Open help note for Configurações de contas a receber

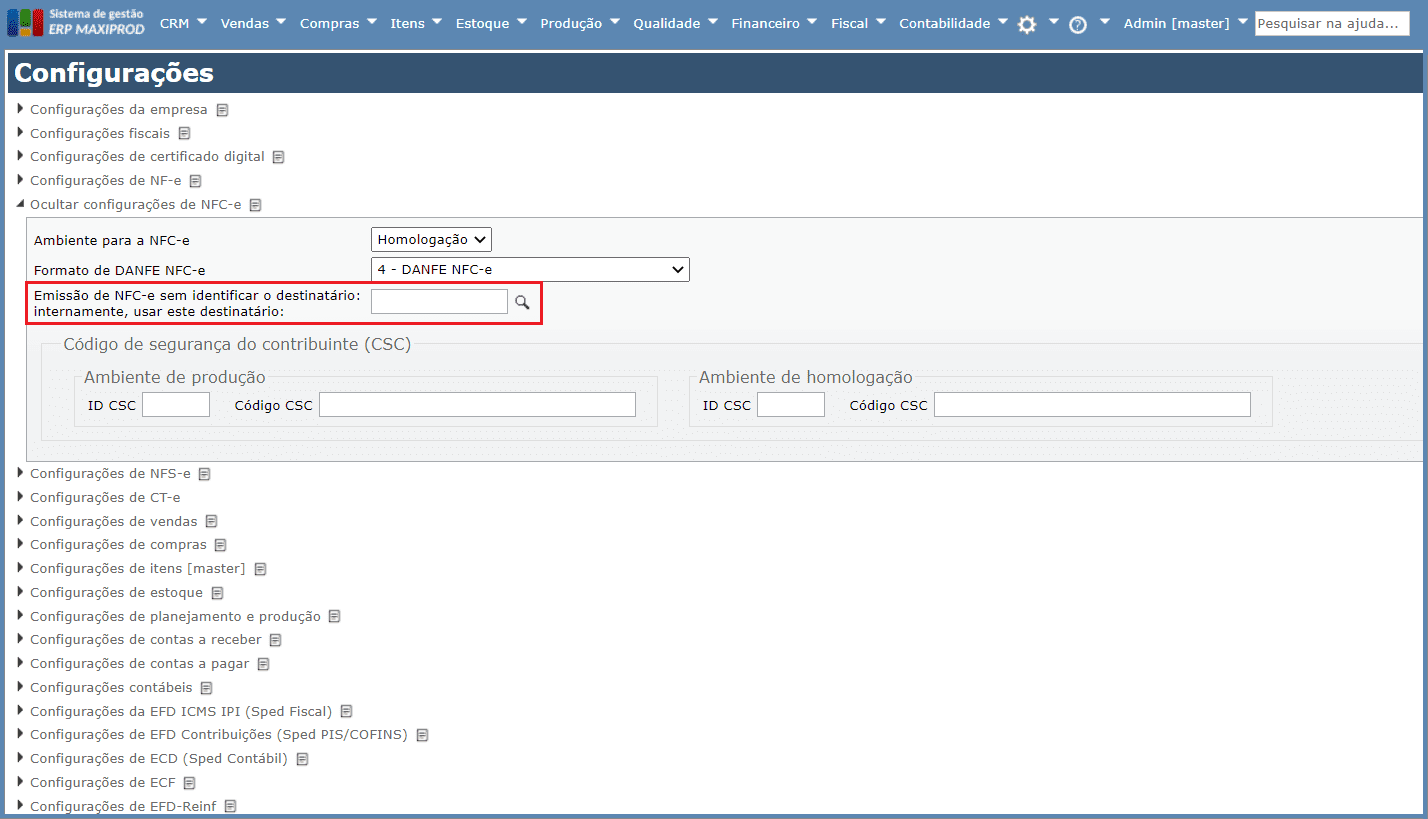point(276,640)
